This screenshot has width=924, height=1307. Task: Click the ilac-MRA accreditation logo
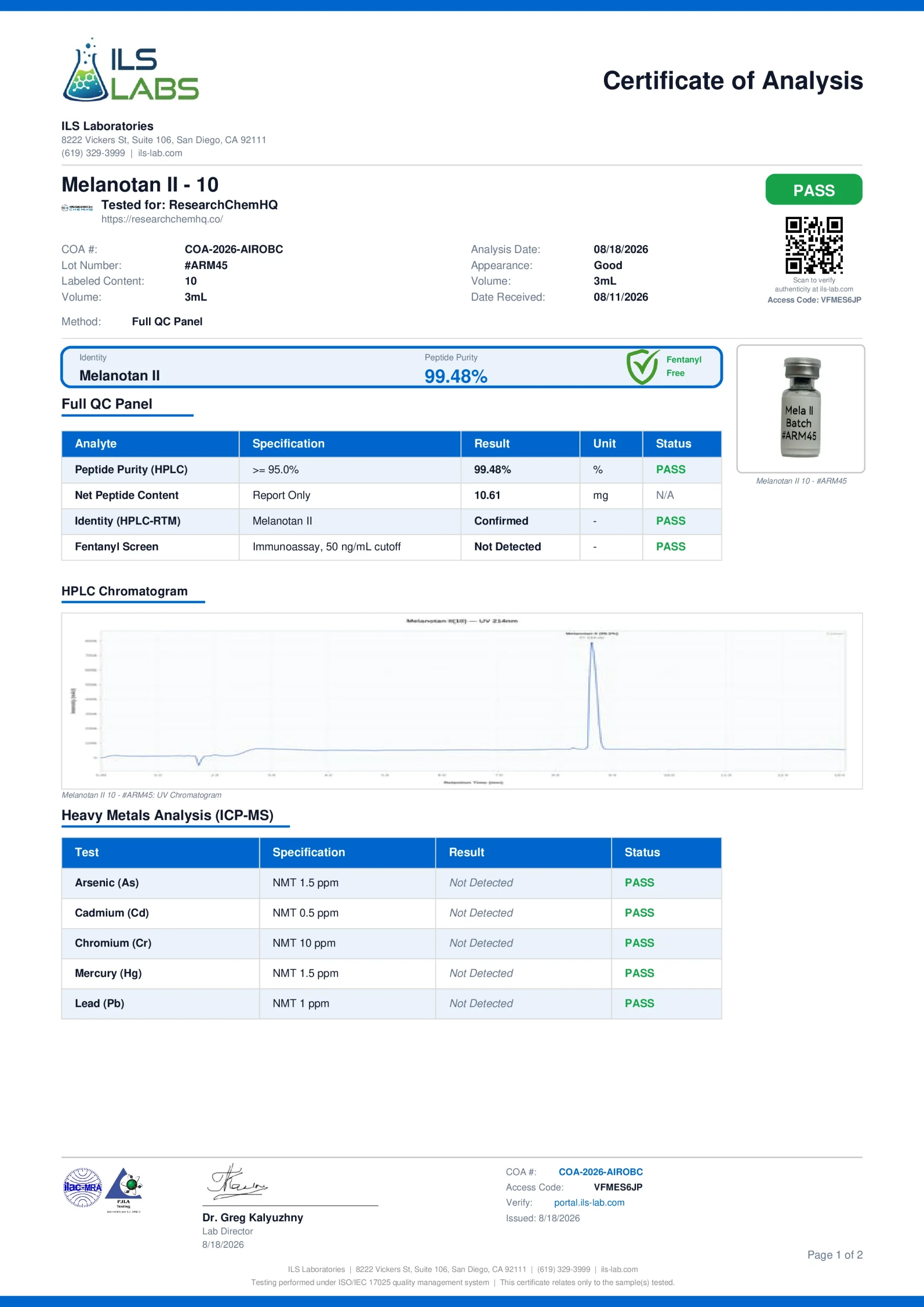coord(82,1187)
